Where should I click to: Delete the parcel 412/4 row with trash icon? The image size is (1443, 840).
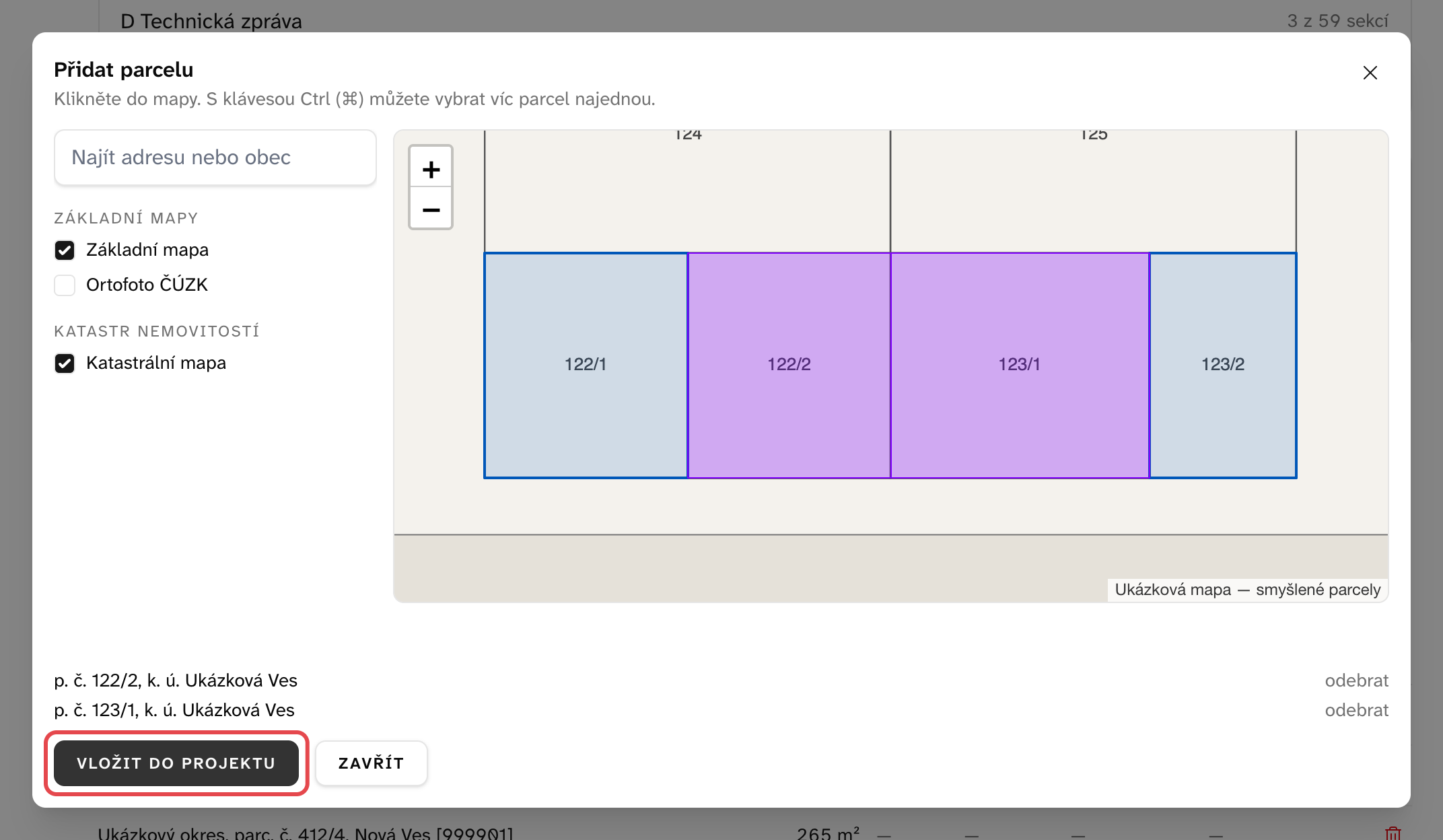[1393, 833]
